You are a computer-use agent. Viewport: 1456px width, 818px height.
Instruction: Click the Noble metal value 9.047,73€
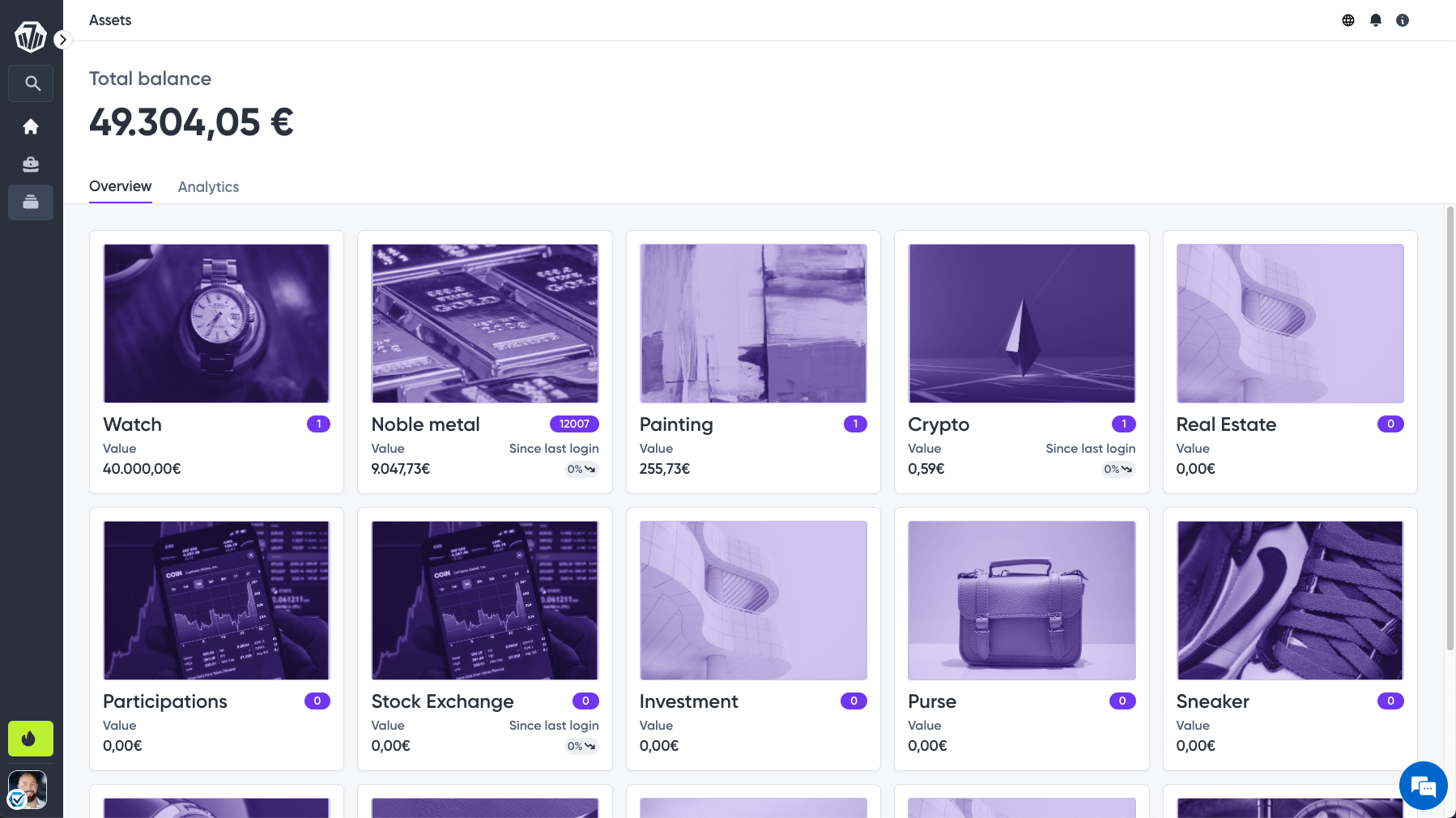coord(401,469)
